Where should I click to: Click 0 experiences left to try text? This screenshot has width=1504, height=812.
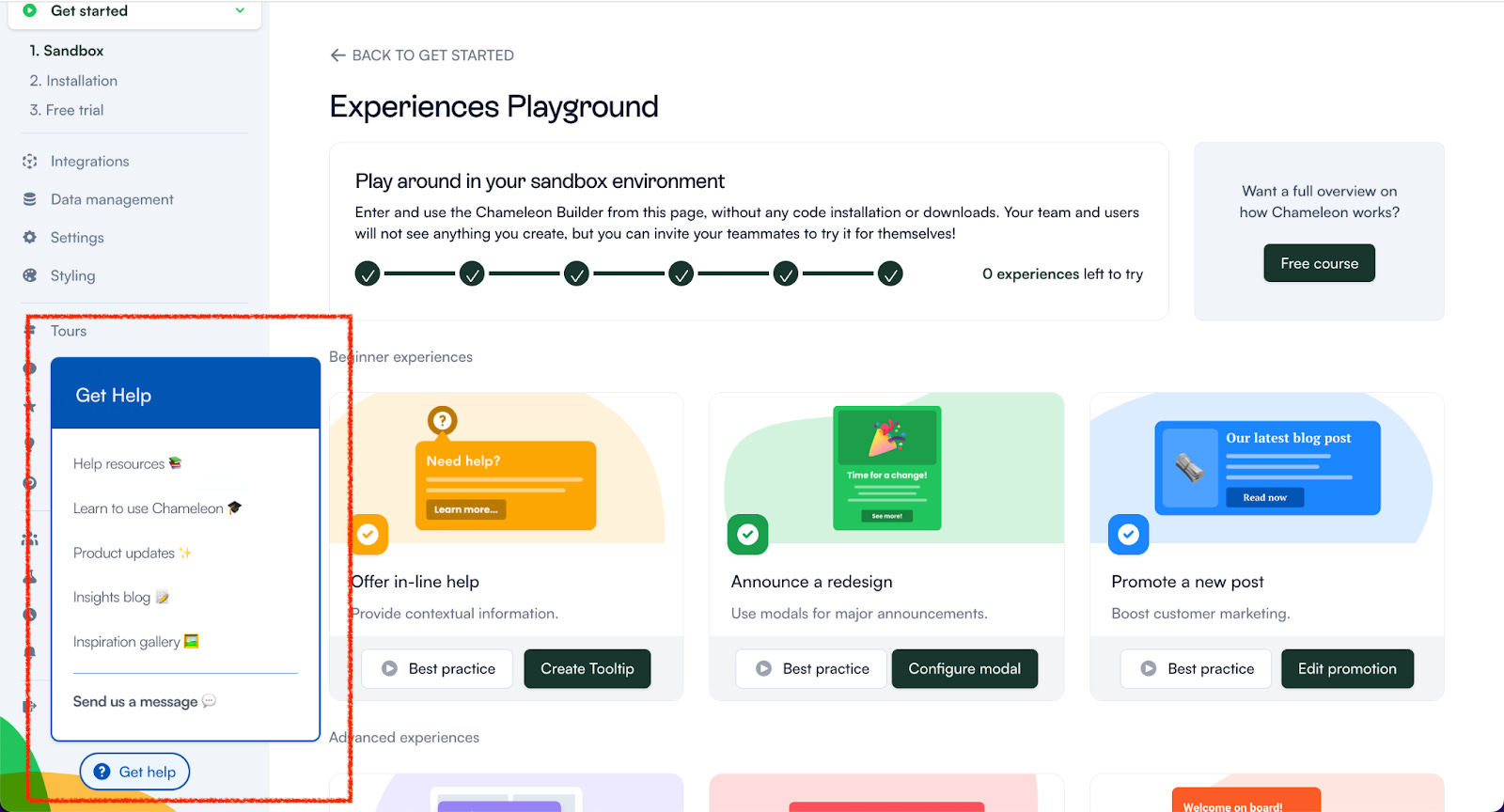point(1062,273)
